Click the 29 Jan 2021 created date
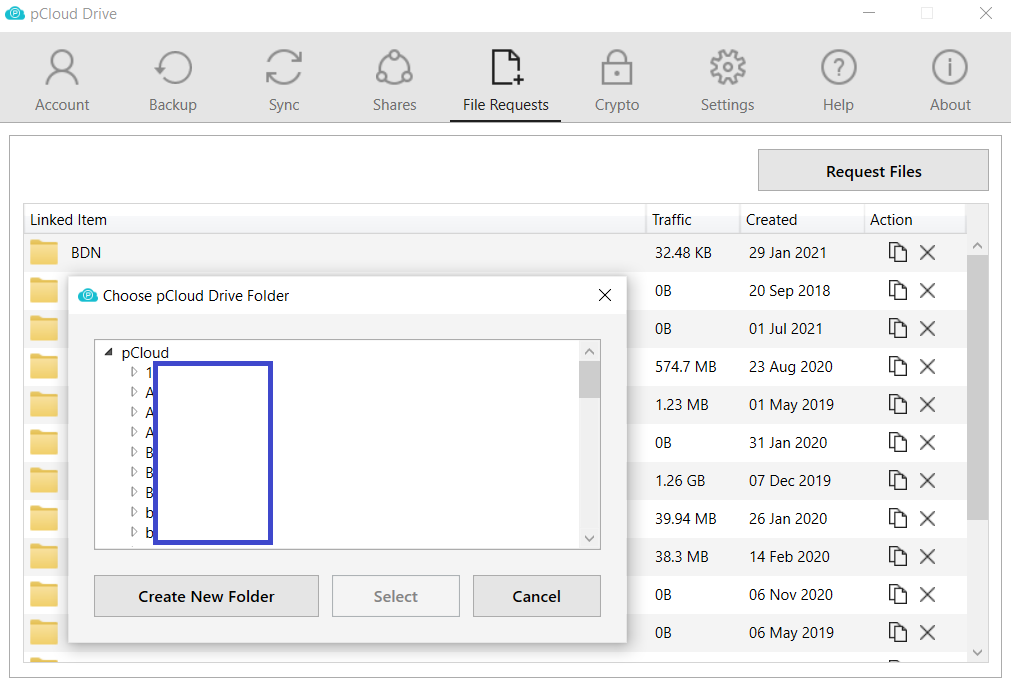This screenshot has width=1011, height=688. tap(787, 252)
